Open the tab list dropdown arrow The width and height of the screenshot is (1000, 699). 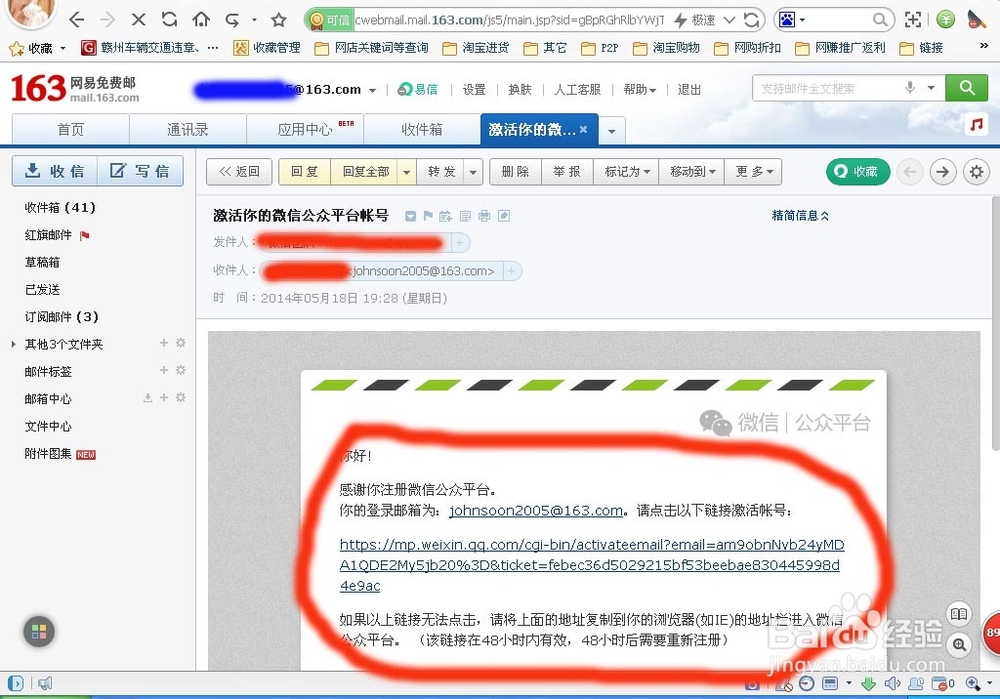(x=612, y=131)
